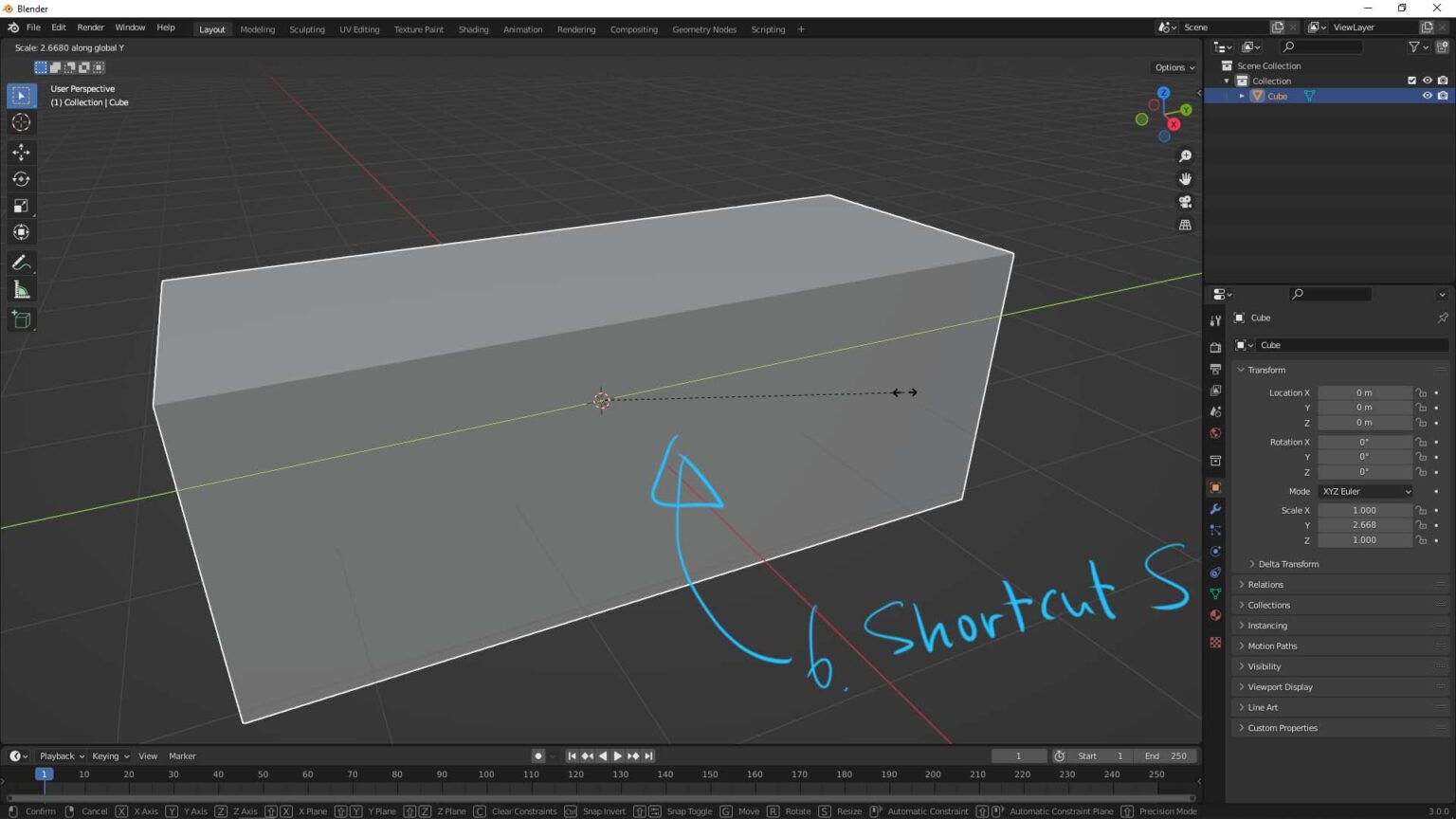Disable Collection in renders via camera icon

(x=1442, y=81)
